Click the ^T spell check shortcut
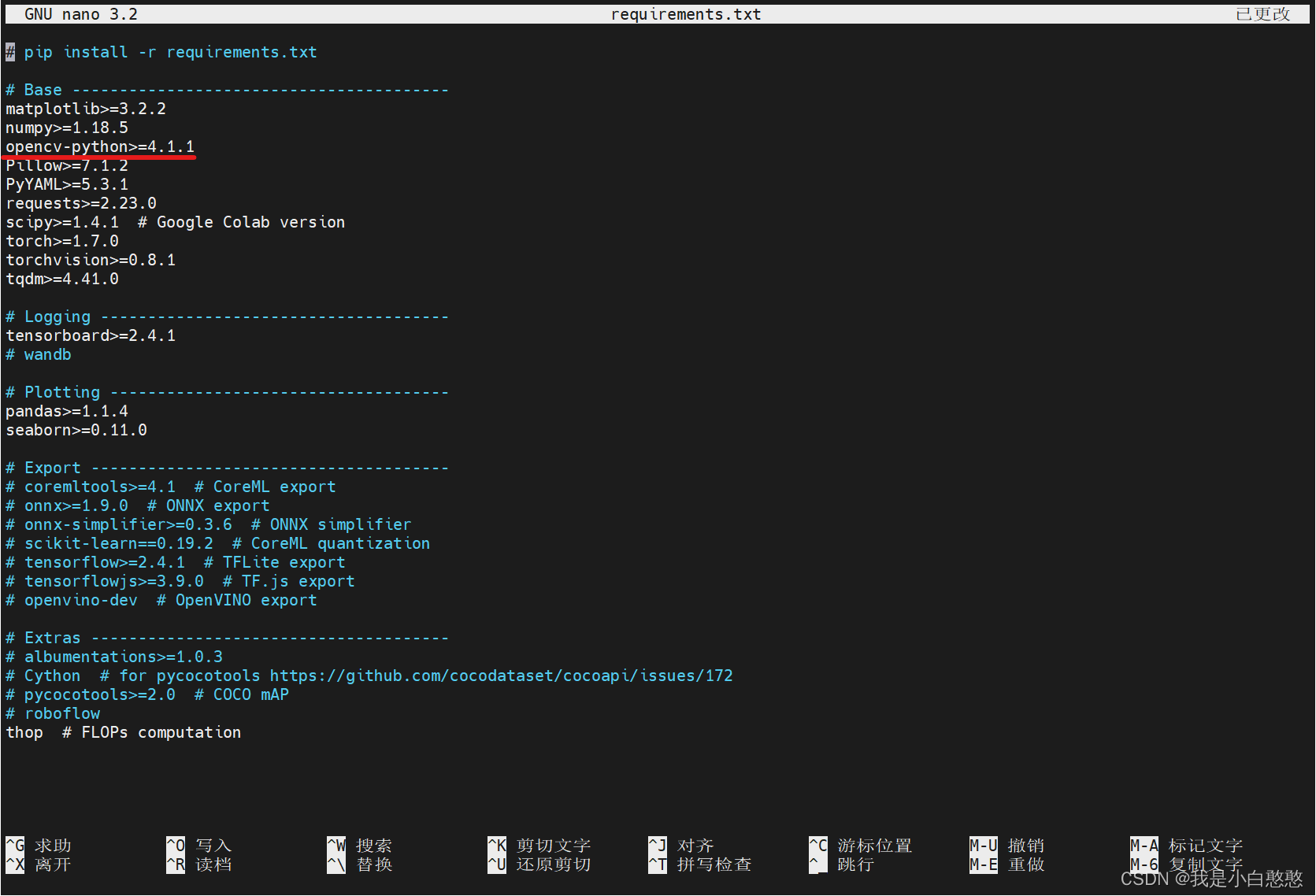Image resolution: width=1316 pixels, height=896 pixels. pos(700,865)
